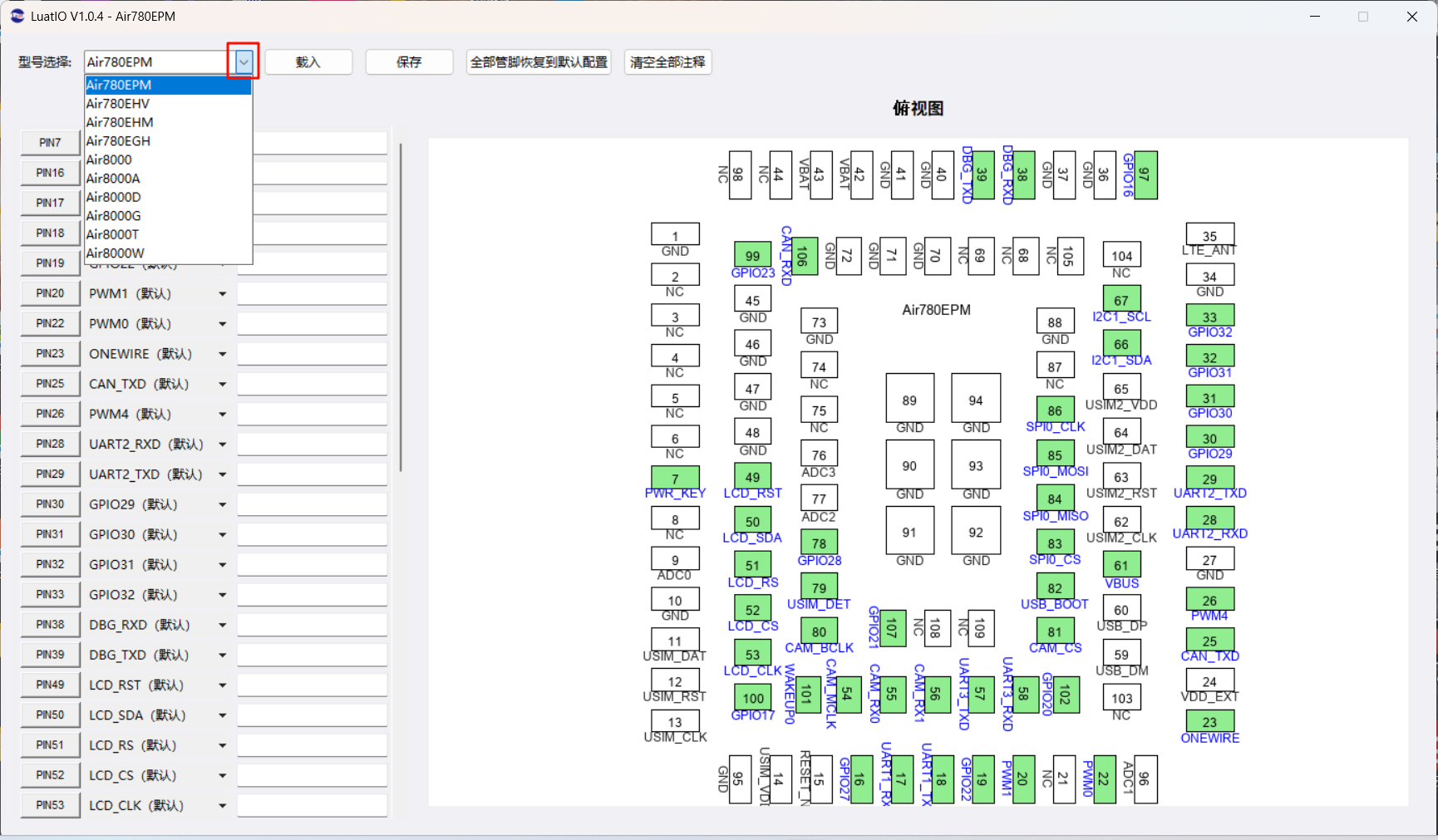Click pin 23 ONEWIRE pad
Screen dimensions: 1438x840
pyautogui.click(x=1209, y=721)
